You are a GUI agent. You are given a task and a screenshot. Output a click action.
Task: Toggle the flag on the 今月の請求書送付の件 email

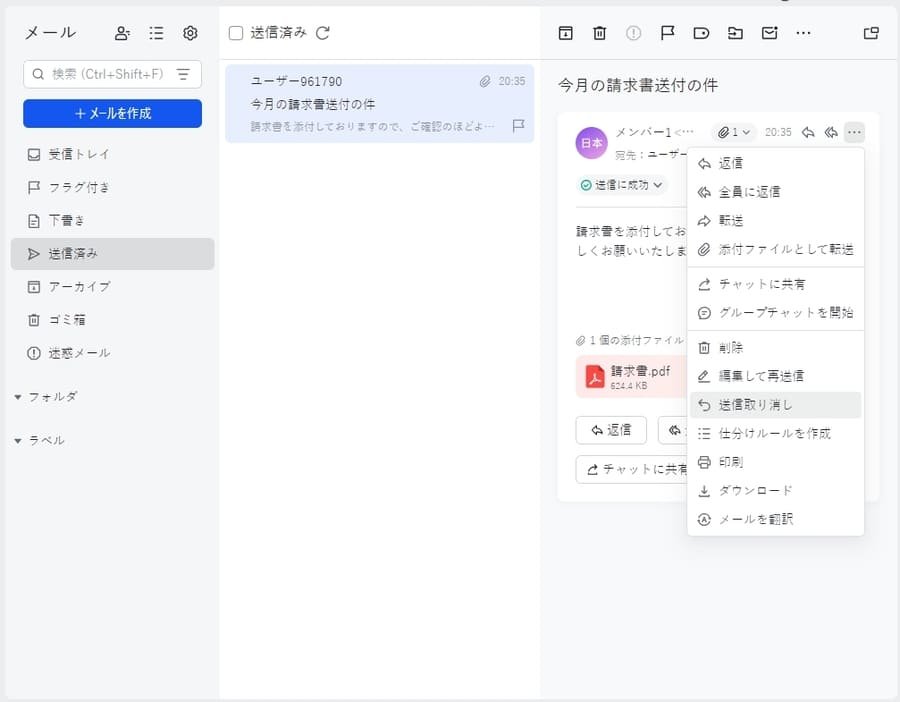[518, 126]
